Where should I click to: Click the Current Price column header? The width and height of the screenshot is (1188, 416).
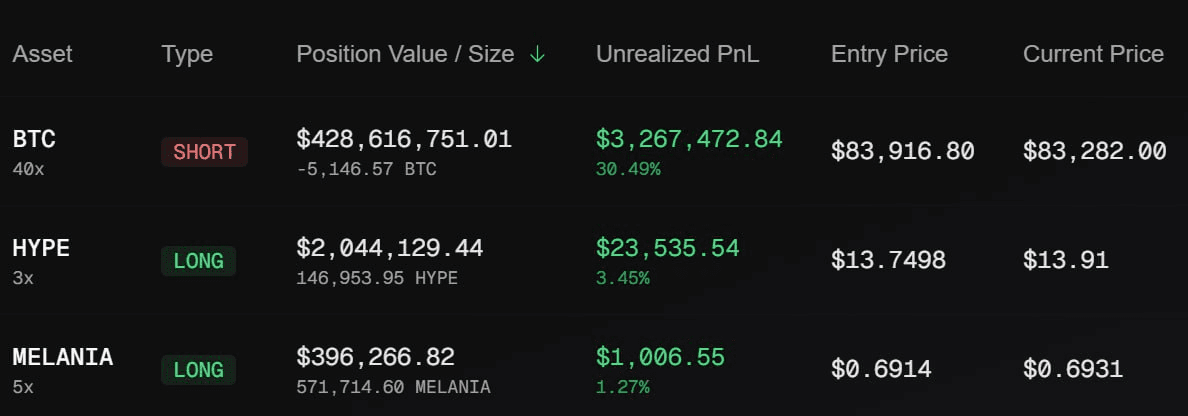point(1093,55)
